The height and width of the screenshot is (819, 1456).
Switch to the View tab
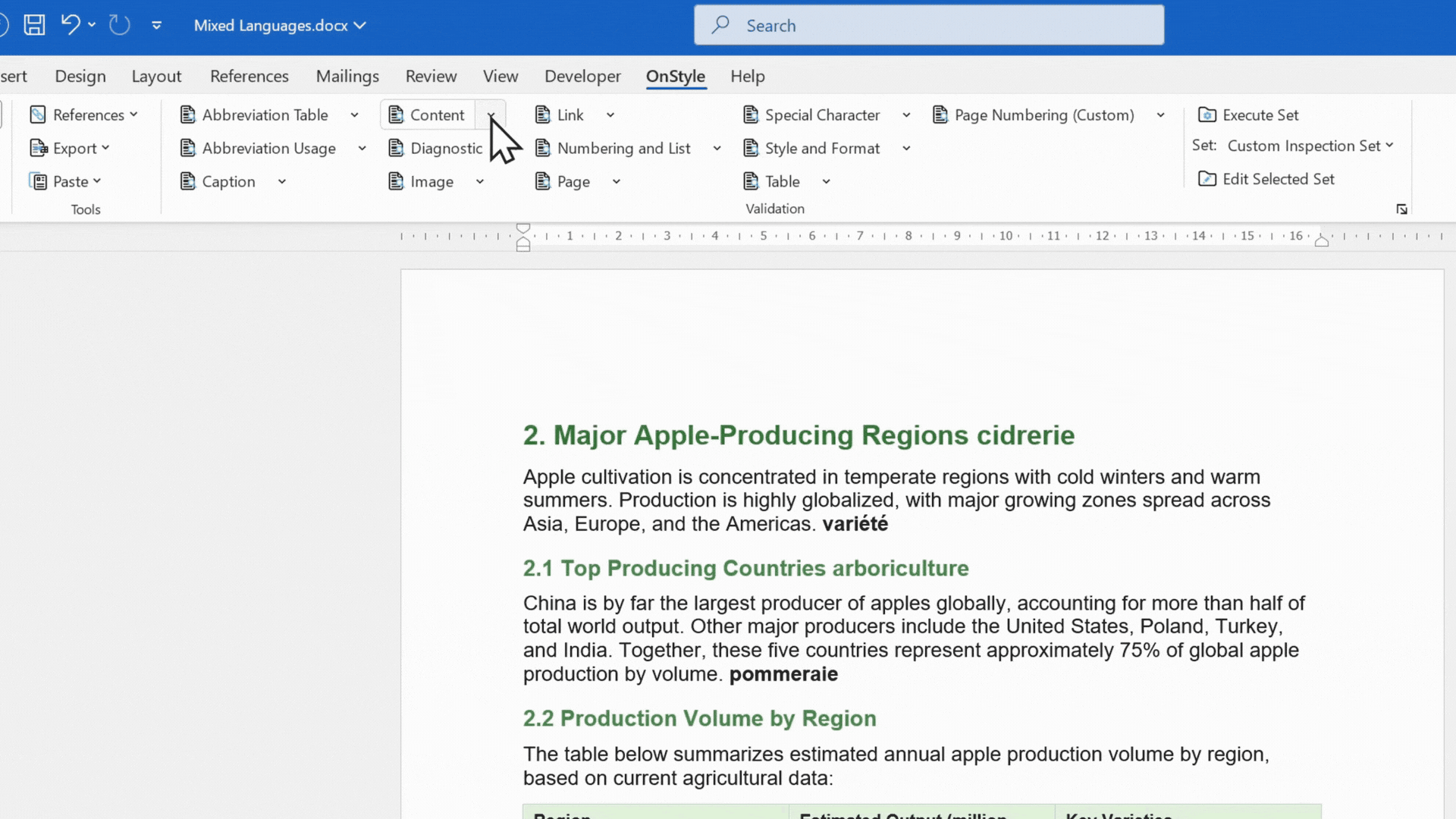500,76
